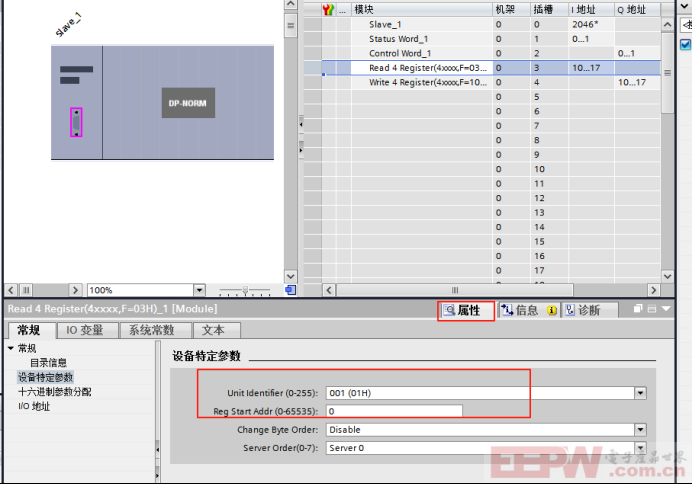Viewport: 692px width, 484px height.
Task: Open the Change Byte Order dropdown
Action: coord(640,429)
